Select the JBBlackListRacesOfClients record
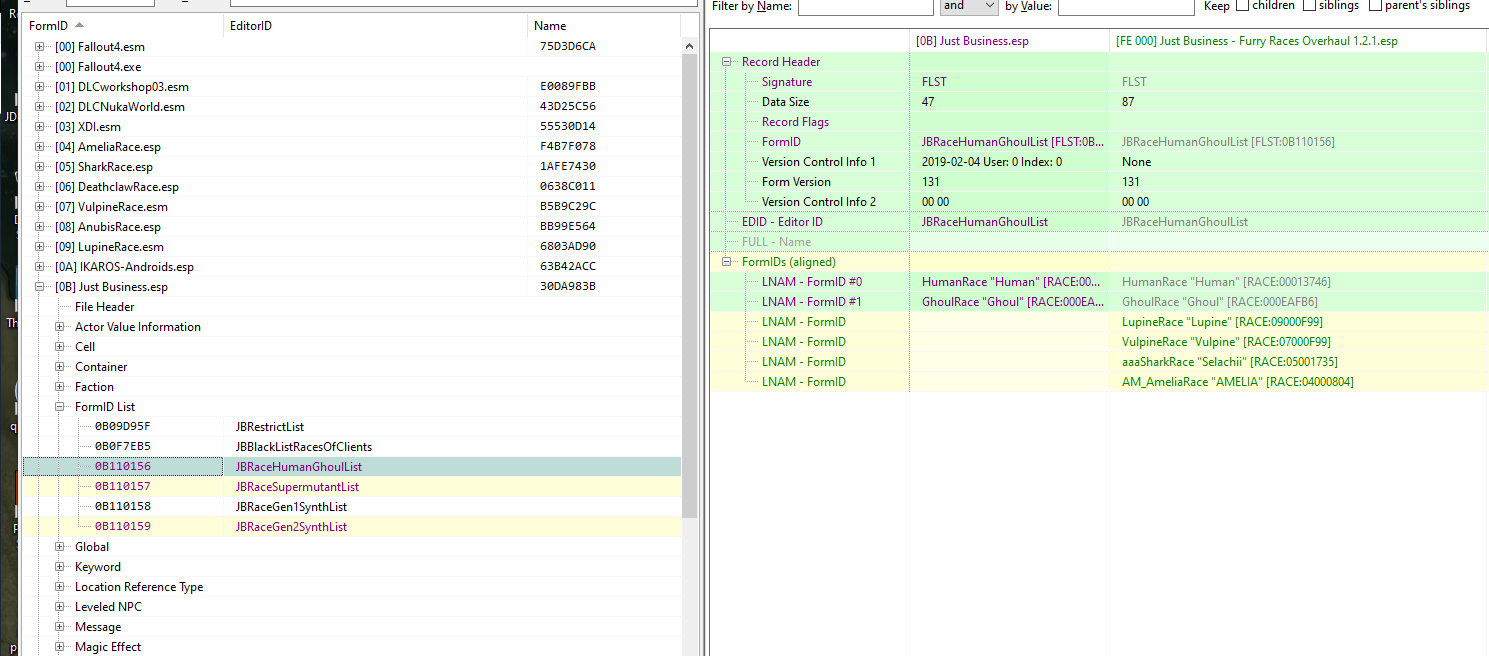This screenshot has width=1489, height=656. point(303,447)
